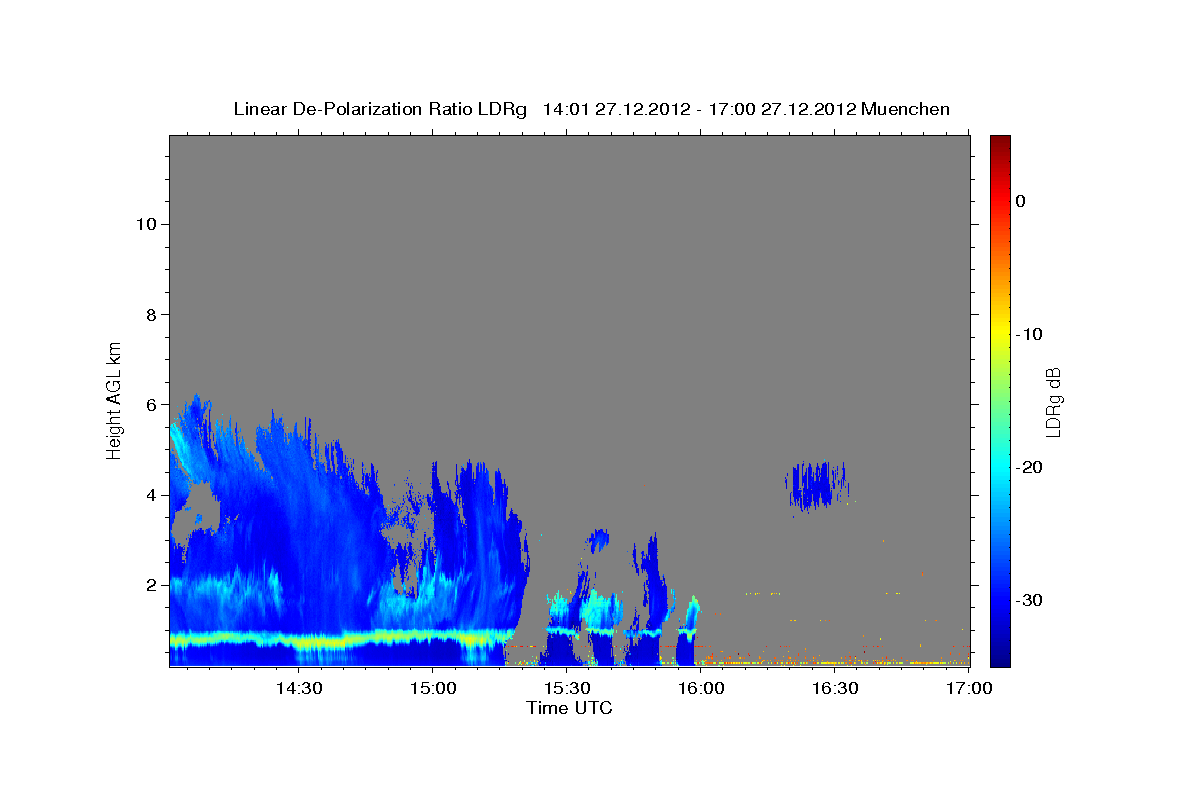Click the 'Height AGL km' axis label

point(115,400)
